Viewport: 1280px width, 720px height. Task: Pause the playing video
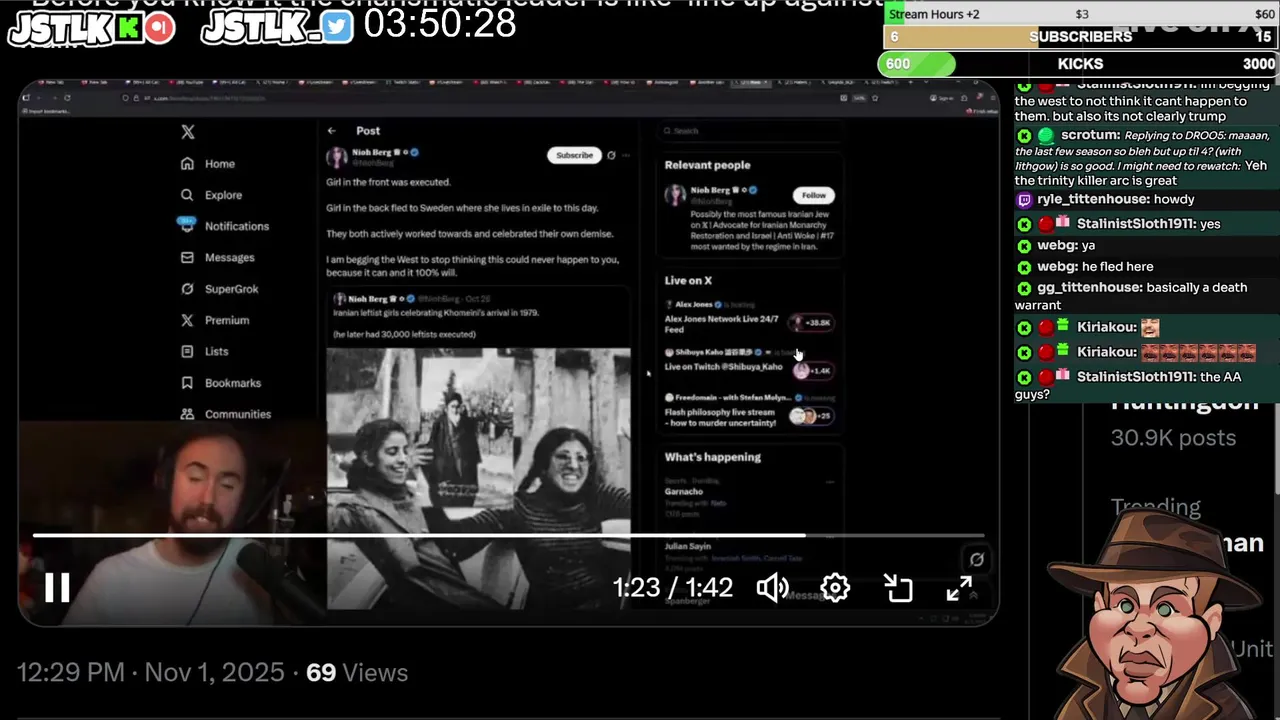[x=57, y=588]
